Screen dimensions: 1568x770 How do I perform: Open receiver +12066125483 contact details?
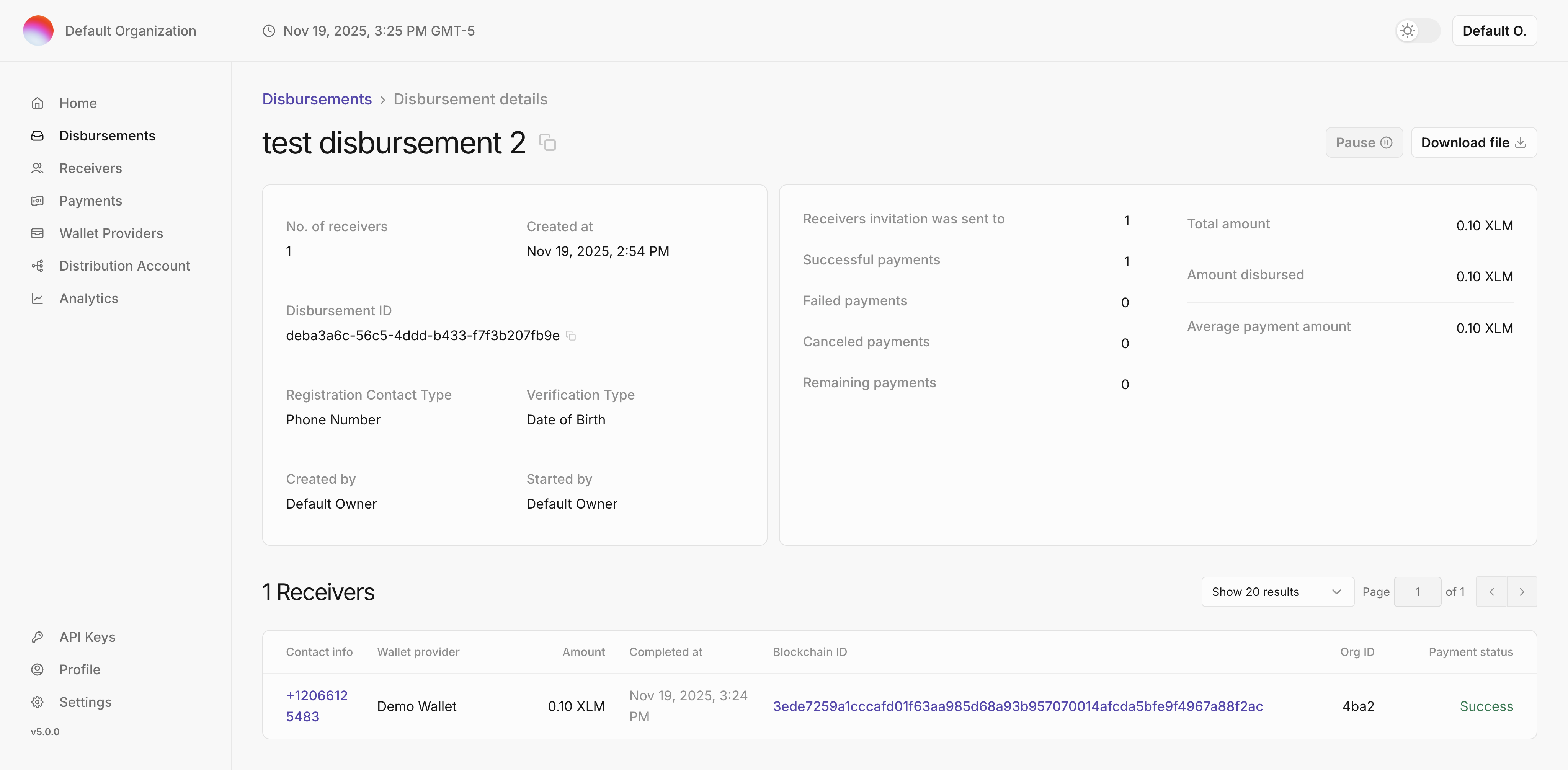click(317, 706)
